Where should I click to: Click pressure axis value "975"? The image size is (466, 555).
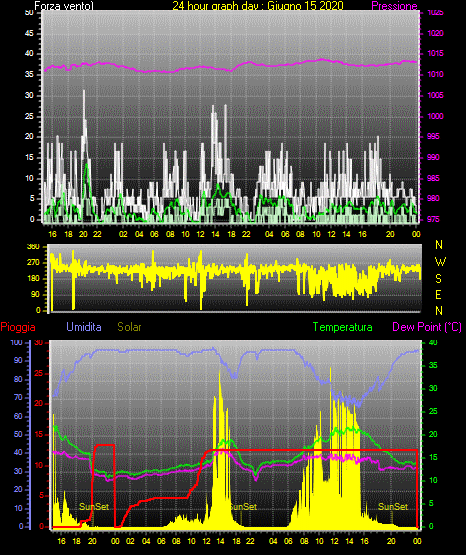coord(433,219)
